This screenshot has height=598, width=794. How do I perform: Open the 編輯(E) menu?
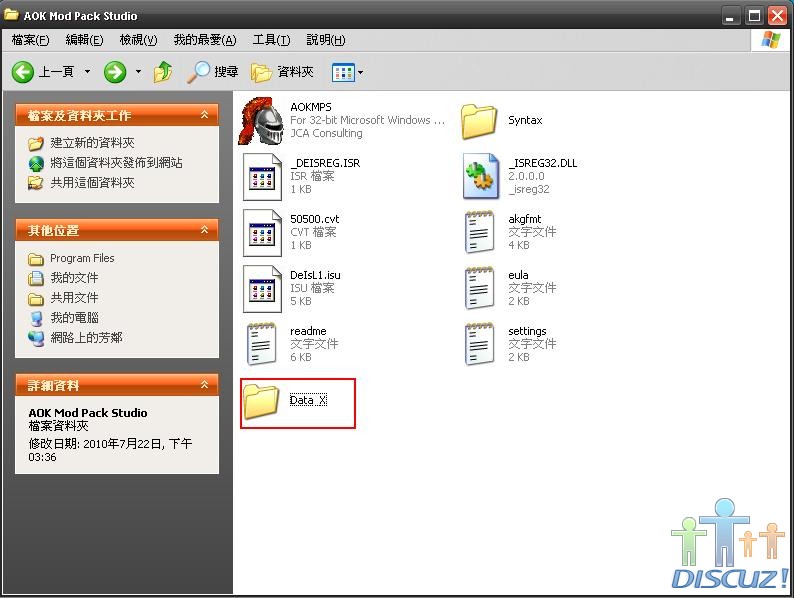(84, 40)
